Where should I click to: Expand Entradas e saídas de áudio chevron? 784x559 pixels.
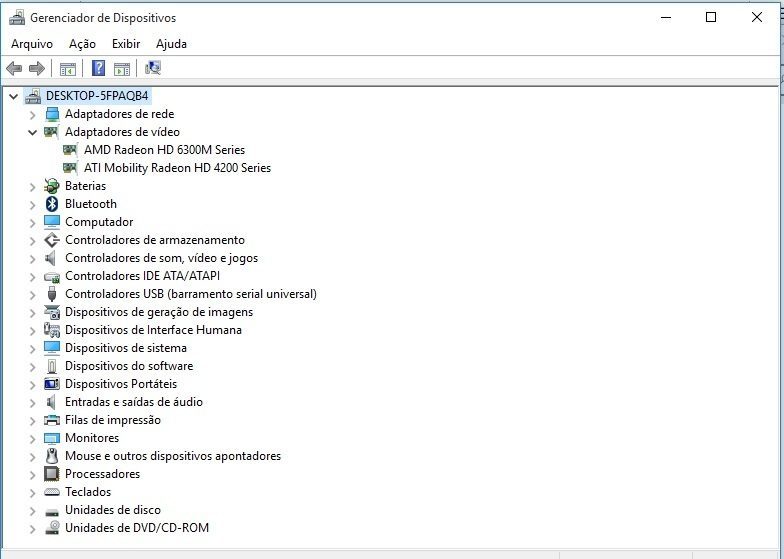33,402
